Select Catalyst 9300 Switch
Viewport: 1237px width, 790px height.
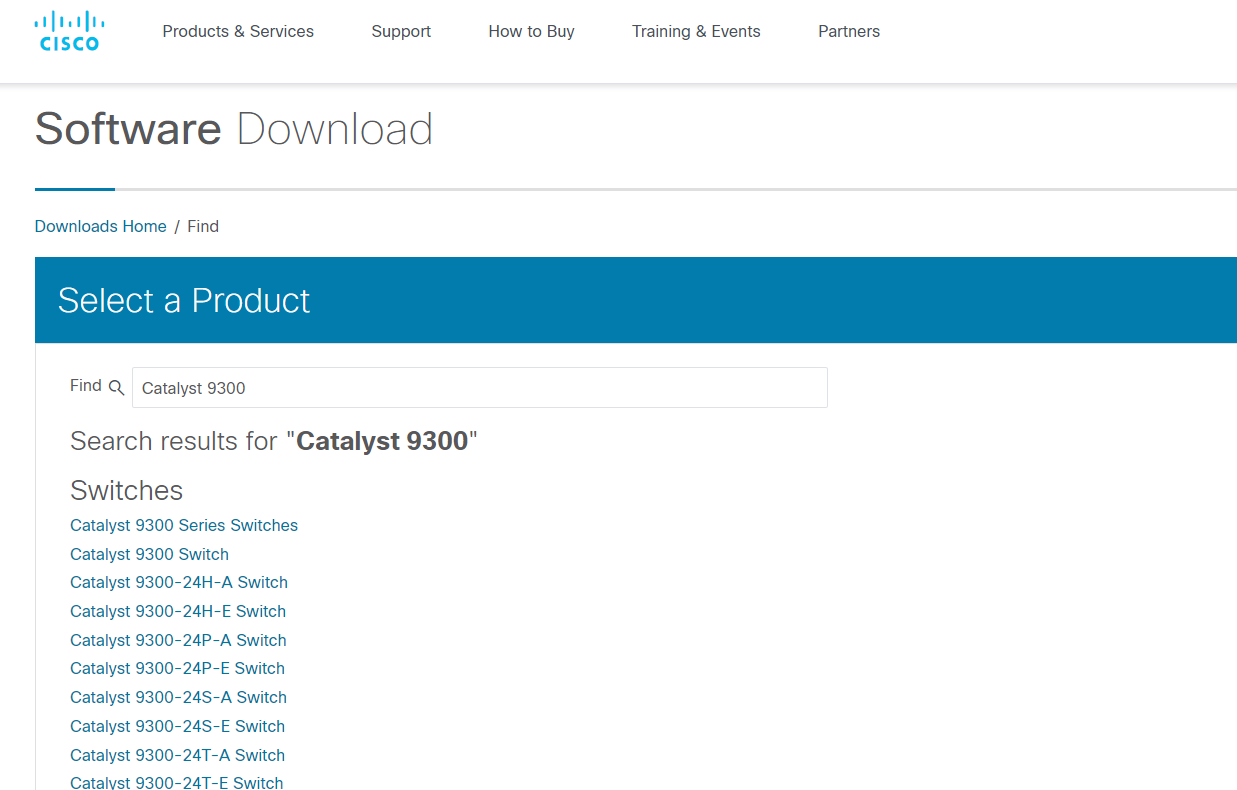pos(149,554)
